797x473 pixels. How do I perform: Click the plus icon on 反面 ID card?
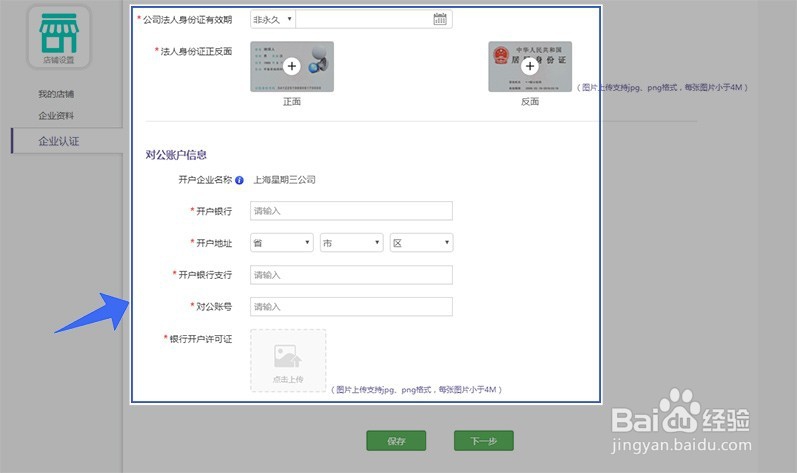pyautogui.click(x=530, y=66)
